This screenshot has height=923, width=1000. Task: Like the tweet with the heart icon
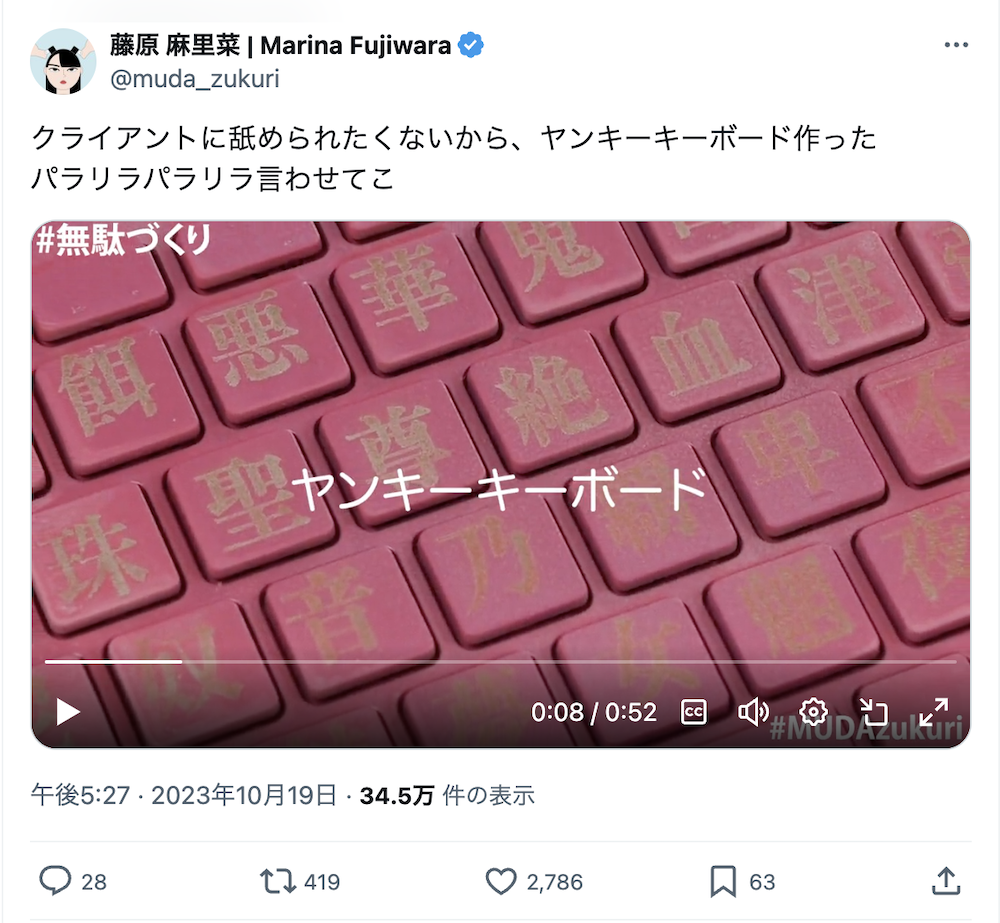coord(501,882)
